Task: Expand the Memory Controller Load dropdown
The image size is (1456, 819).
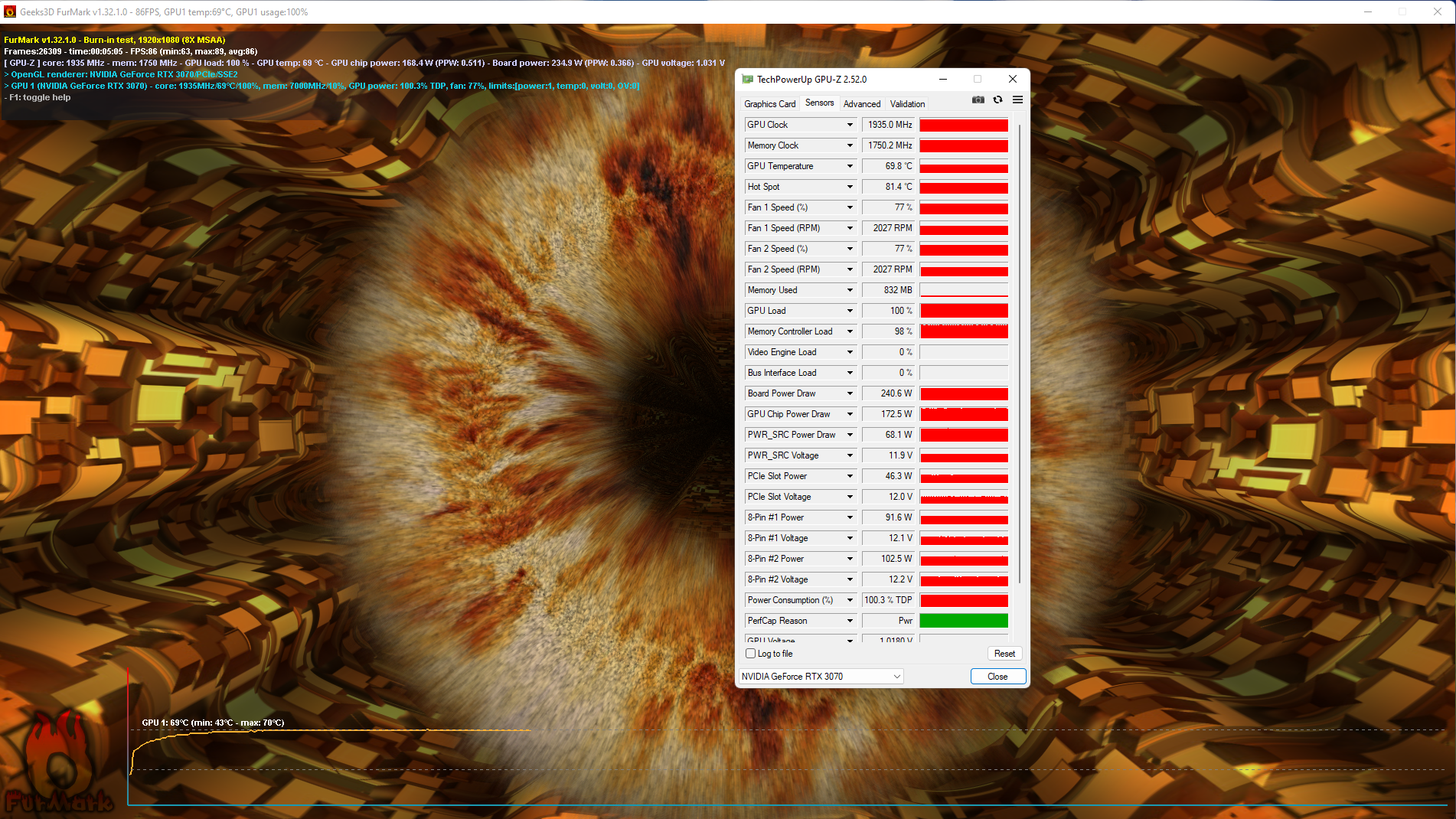Action: [x=850, y=331]
